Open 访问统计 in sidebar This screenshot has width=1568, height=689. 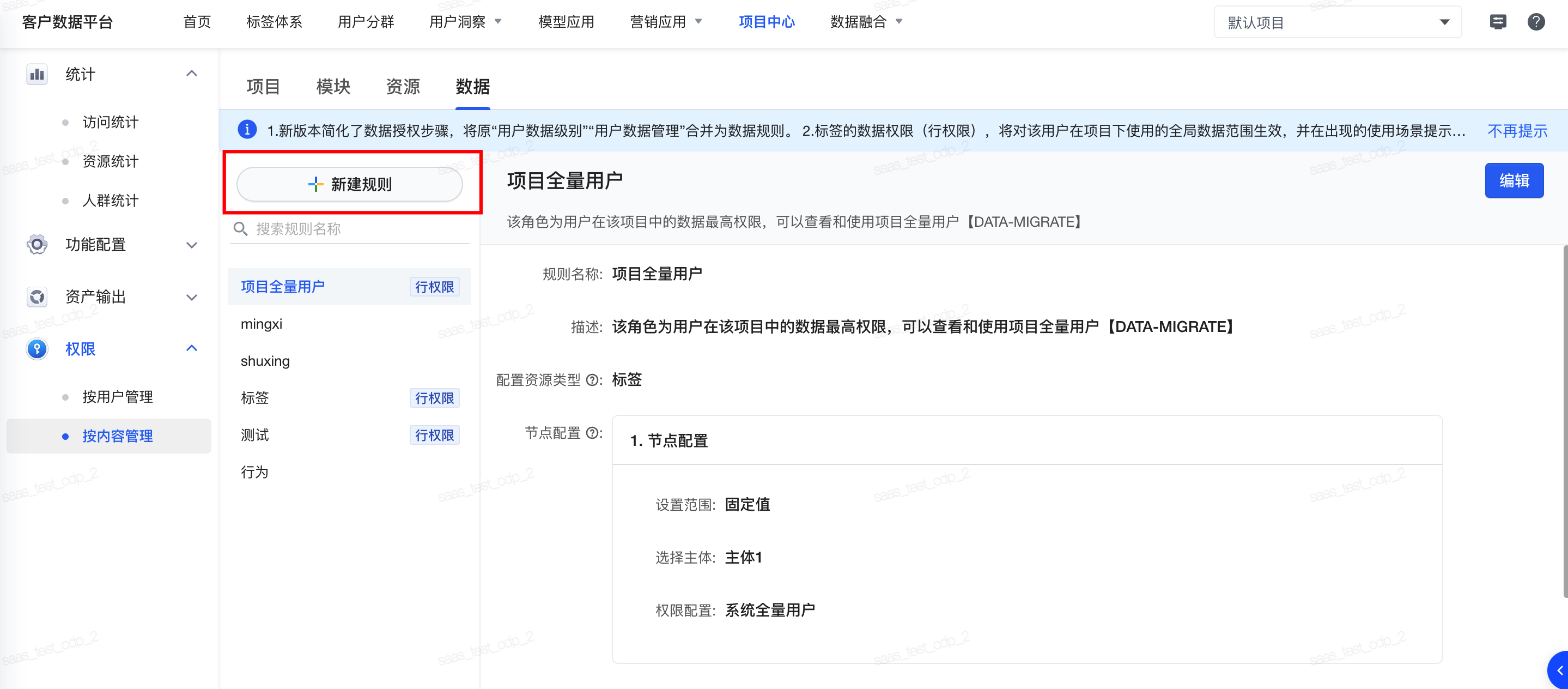pyautogui.click(x=110, y=122)
